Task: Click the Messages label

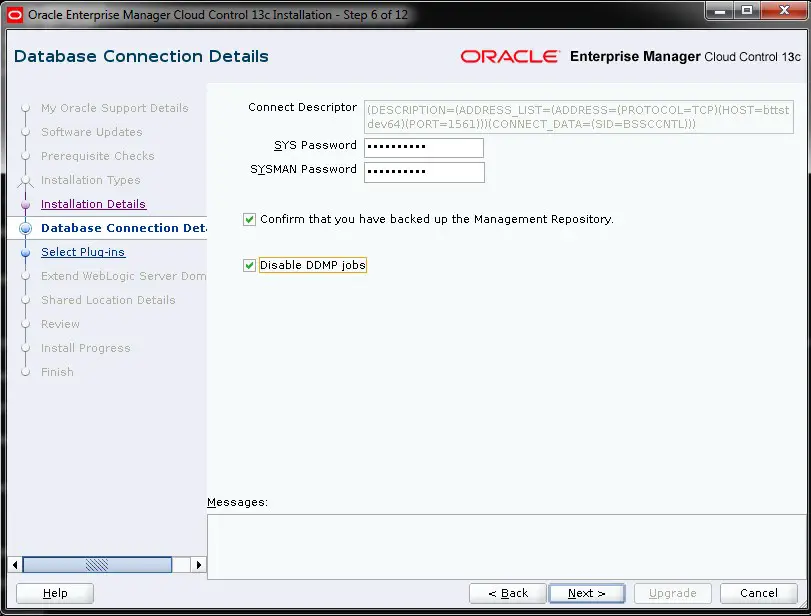Action: tap(237, 502)
